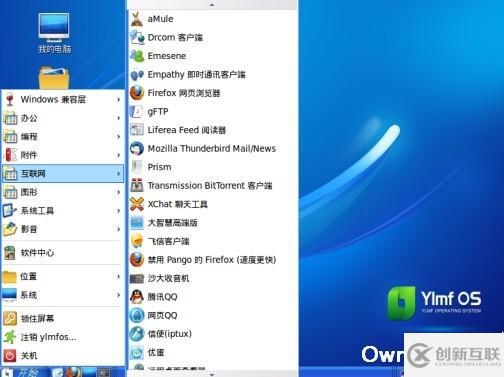The image size is (504, 377).
Task: Launch 软件中心 from the start menu
Action: click(x=63, y=253)
